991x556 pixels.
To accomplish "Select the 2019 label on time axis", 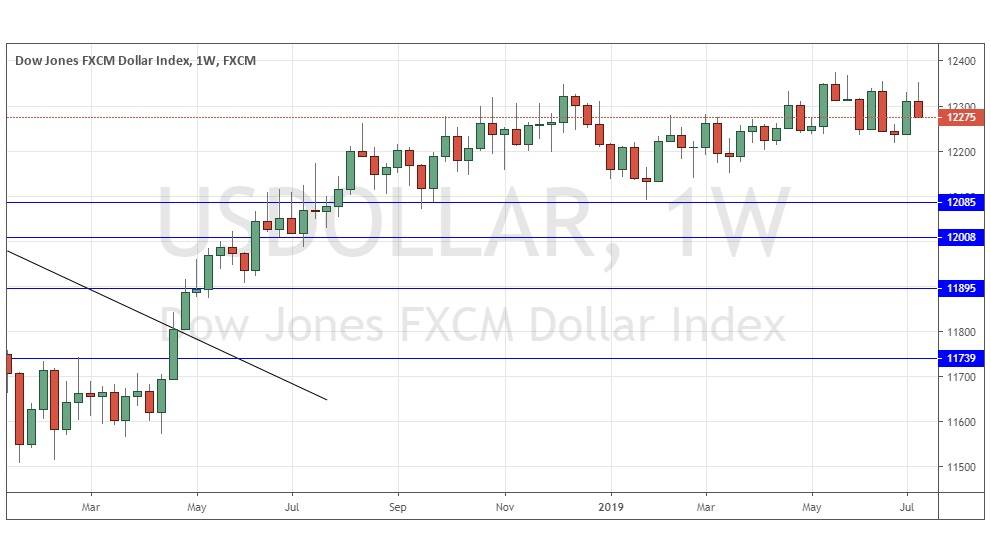I will (610, 506).
